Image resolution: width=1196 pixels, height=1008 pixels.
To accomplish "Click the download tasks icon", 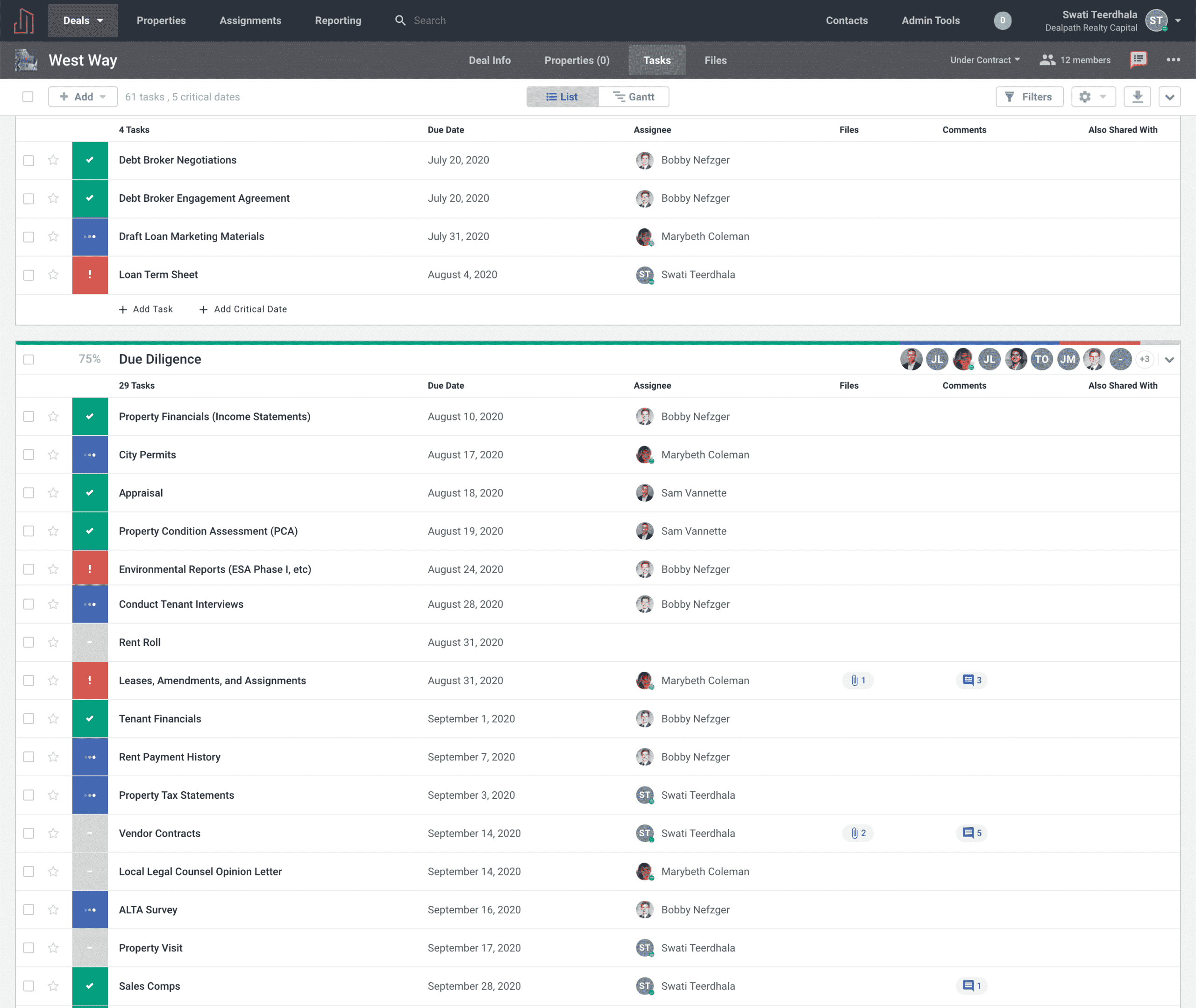I will 1137,97.
